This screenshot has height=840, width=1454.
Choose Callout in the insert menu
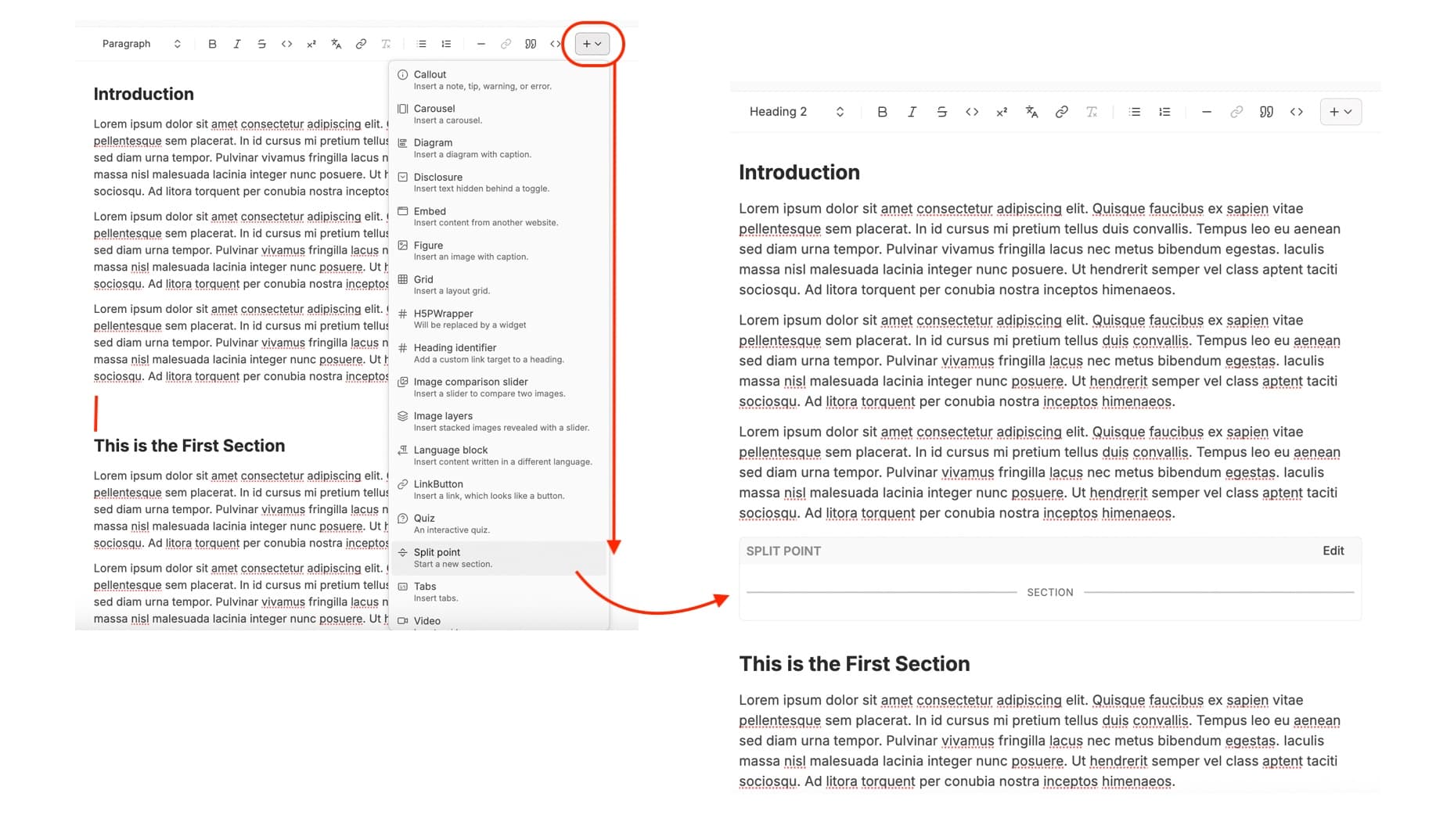[x=499, y=80]
